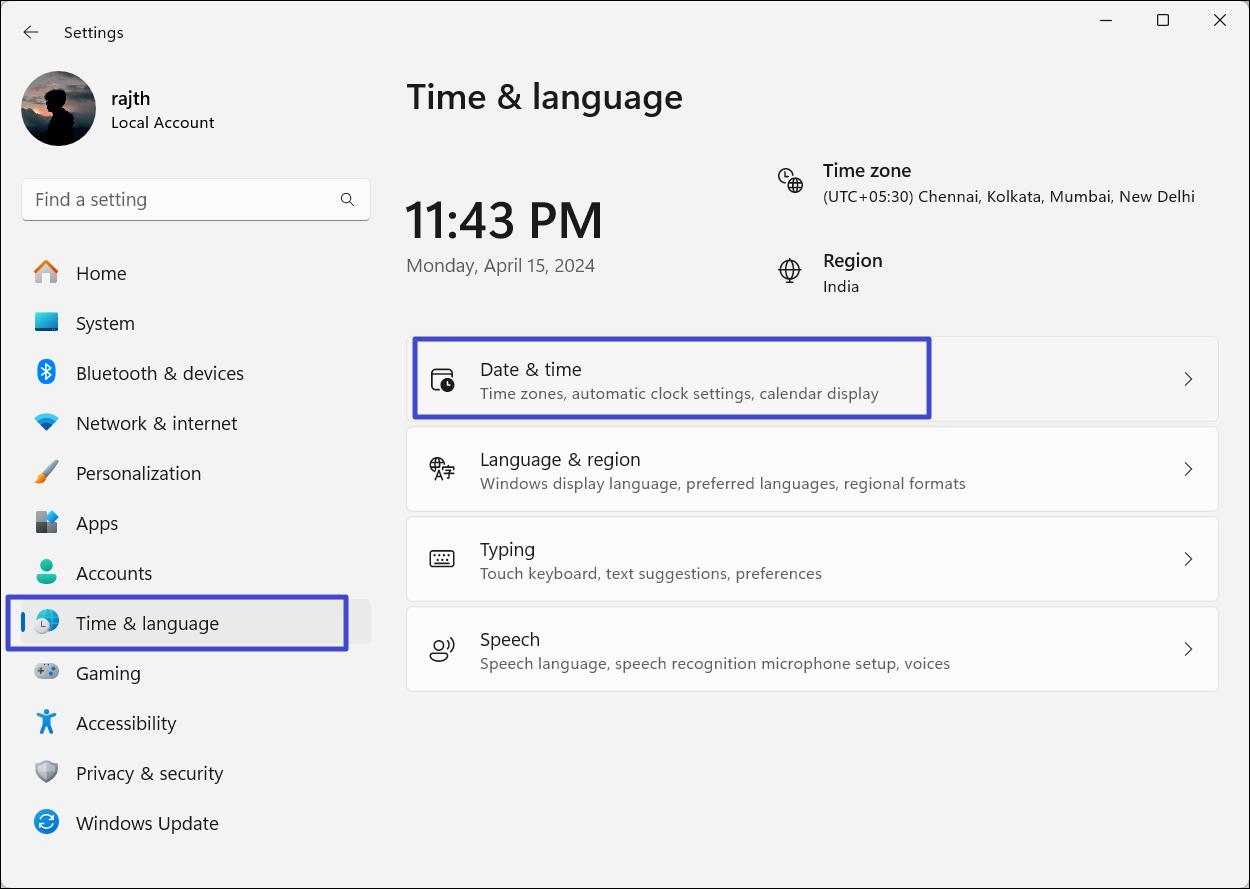Click the Typing keyboard icon
This screenshot has height=889, width=1250.
[442, 559]
